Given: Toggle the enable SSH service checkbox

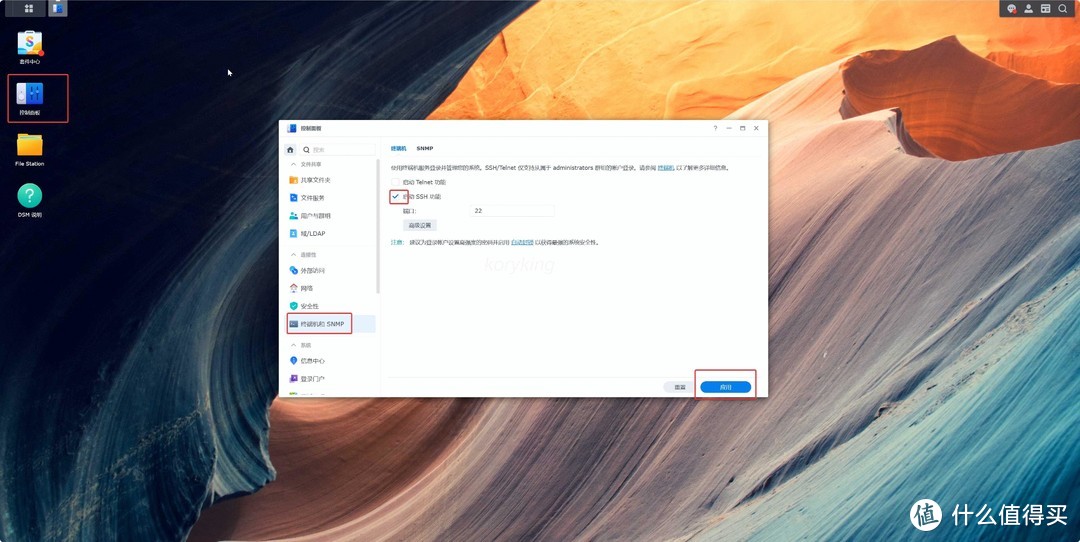Looking at the screenshot, I should click(396, 196).
